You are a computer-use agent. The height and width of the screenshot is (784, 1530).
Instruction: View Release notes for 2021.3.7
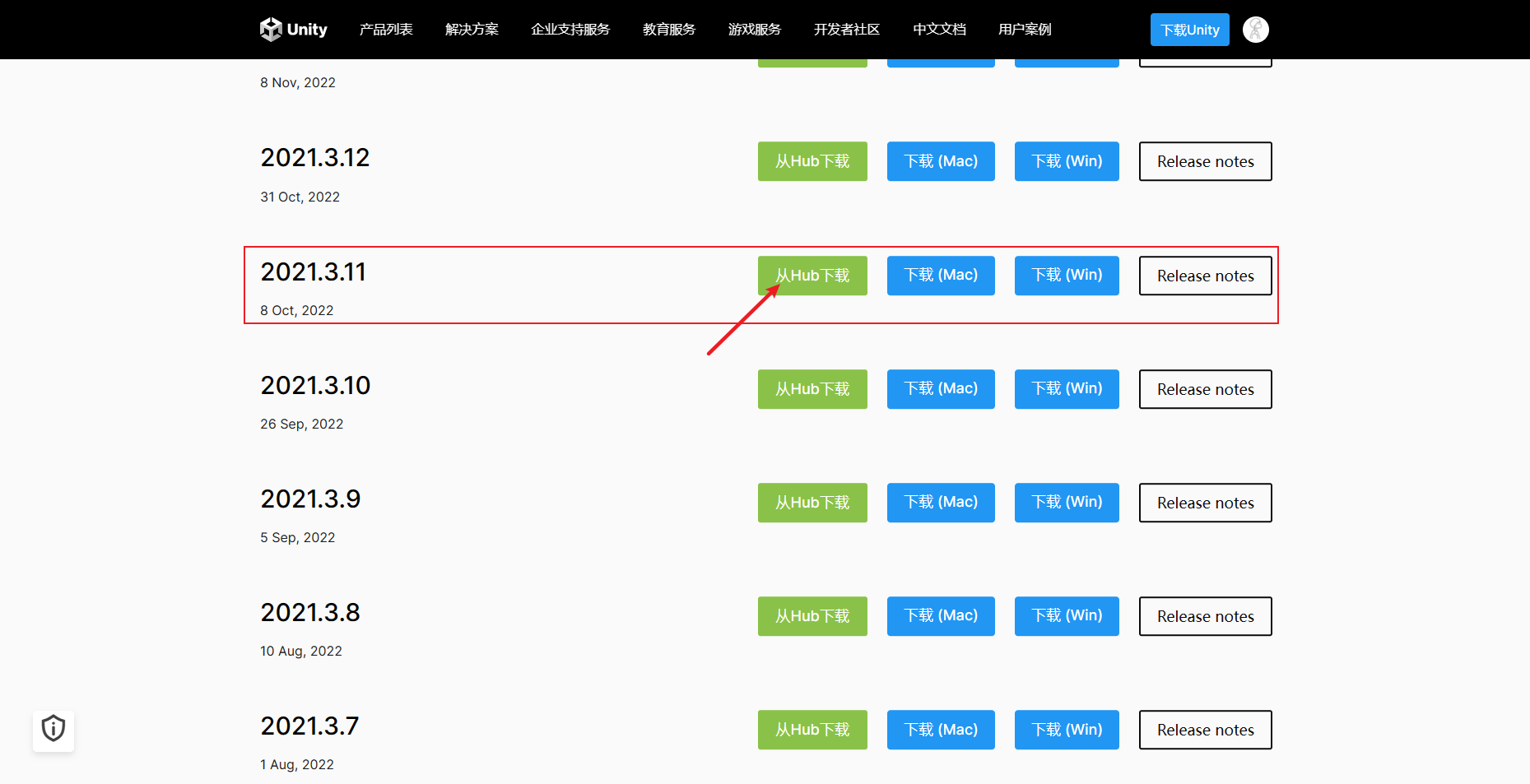coord(1205,730)
